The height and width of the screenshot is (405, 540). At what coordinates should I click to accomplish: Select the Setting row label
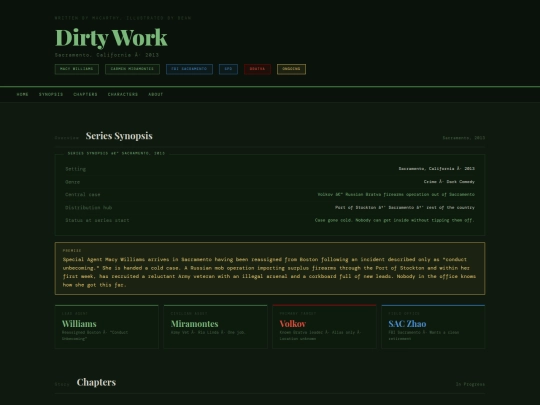[x=76, y=169]
